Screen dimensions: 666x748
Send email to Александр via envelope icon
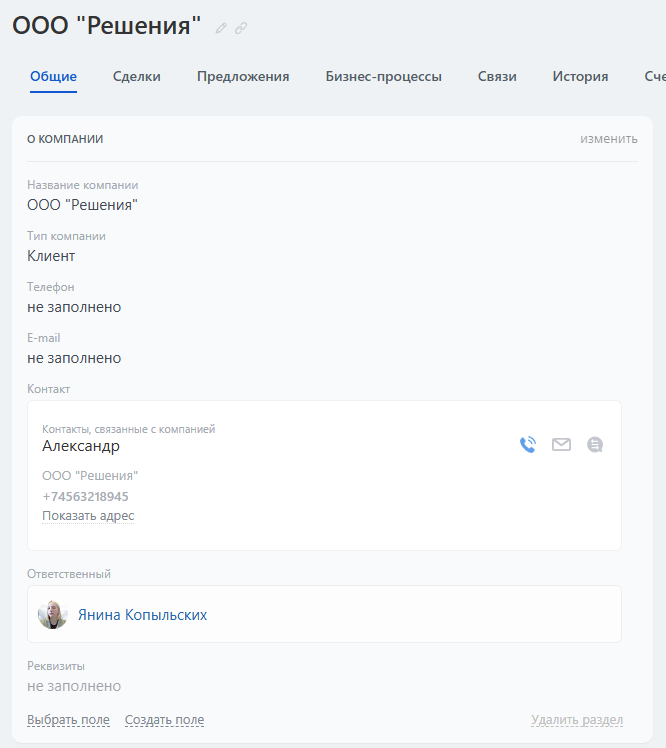click(x=561, y=445)
